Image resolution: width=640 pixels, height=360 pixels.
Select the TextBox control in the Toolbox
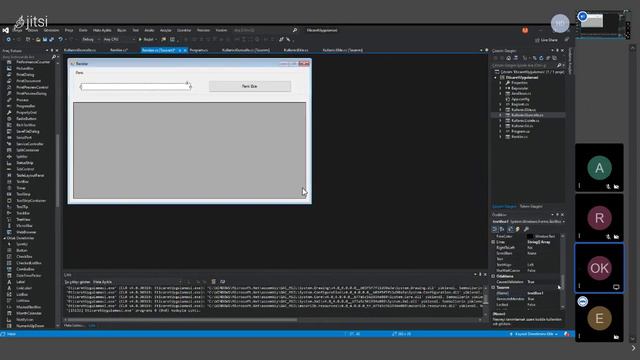tap(22, 182)
